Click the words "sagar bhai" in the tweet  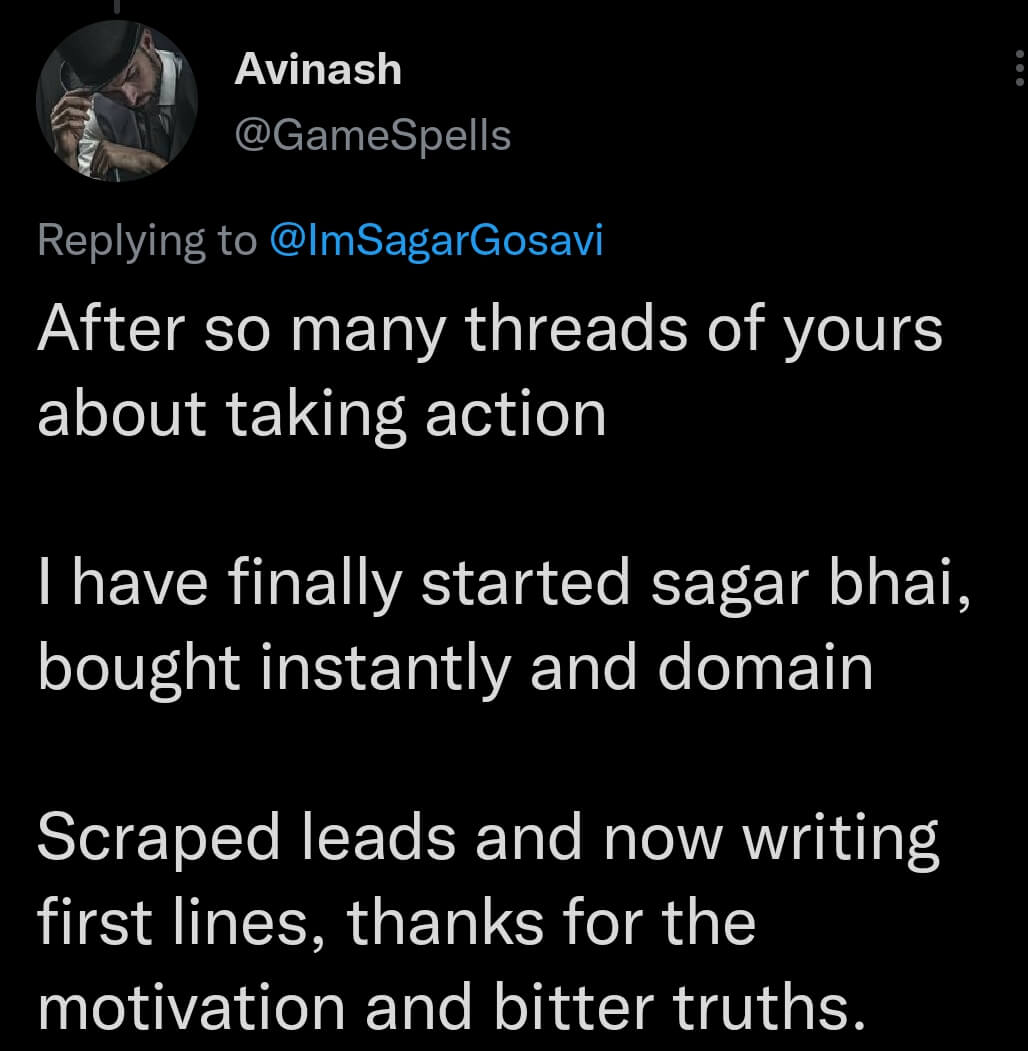click(x=810, y=586)
